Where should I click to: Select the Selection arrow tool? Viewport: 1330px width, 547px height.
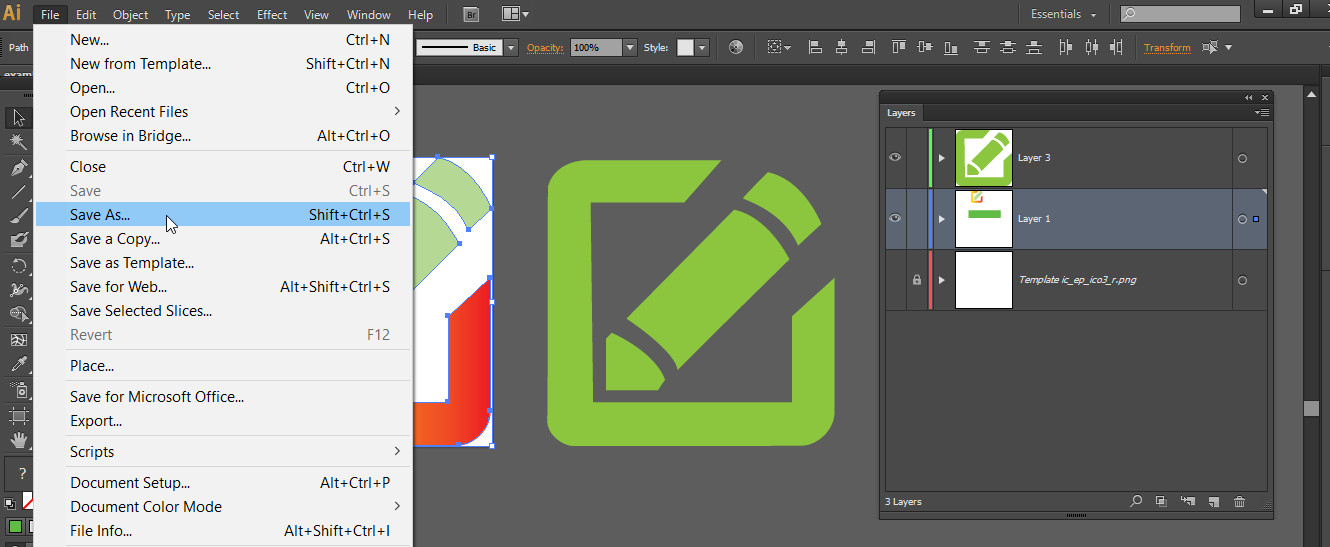18,118
